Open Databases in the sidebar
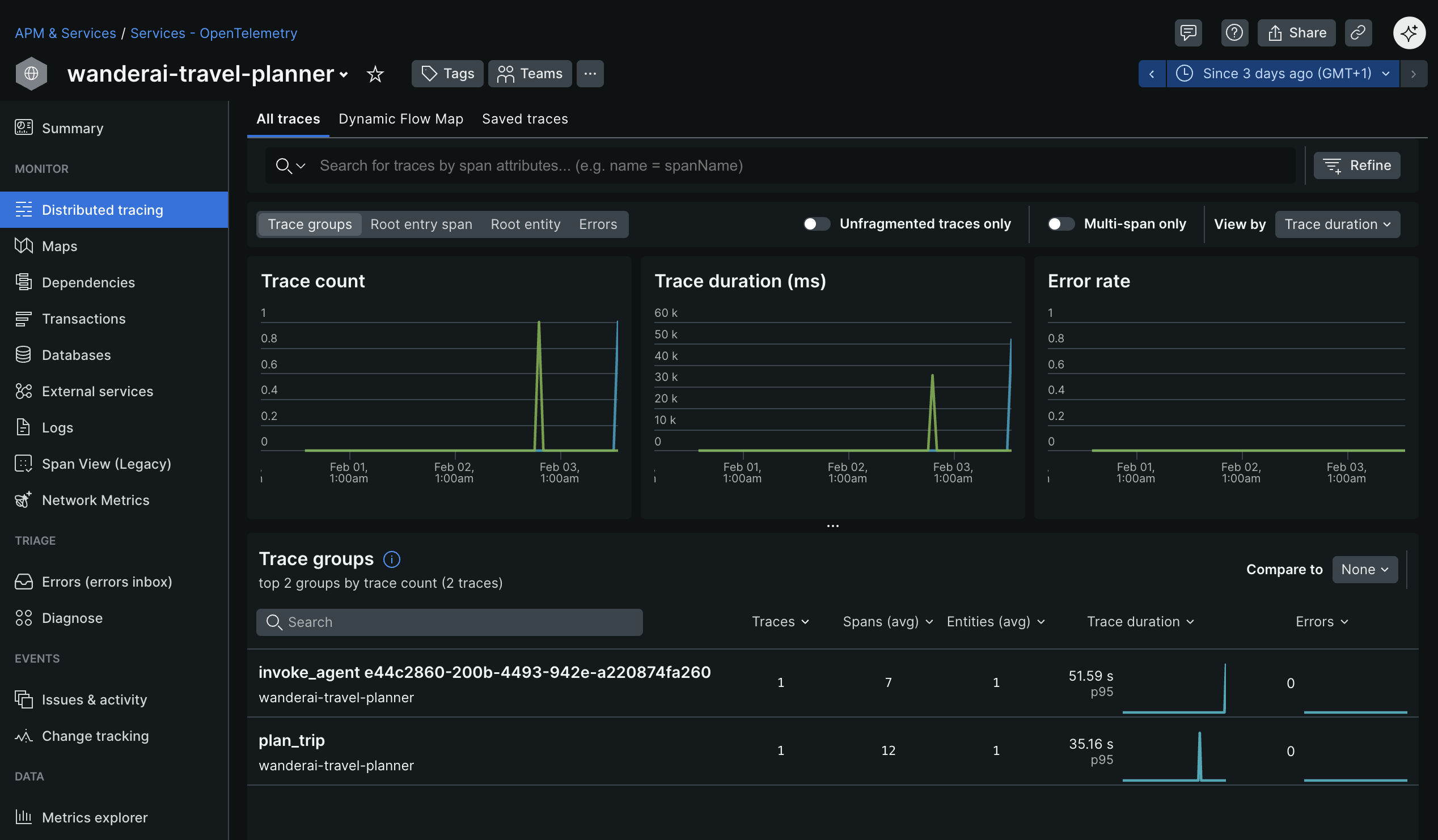 76,355
